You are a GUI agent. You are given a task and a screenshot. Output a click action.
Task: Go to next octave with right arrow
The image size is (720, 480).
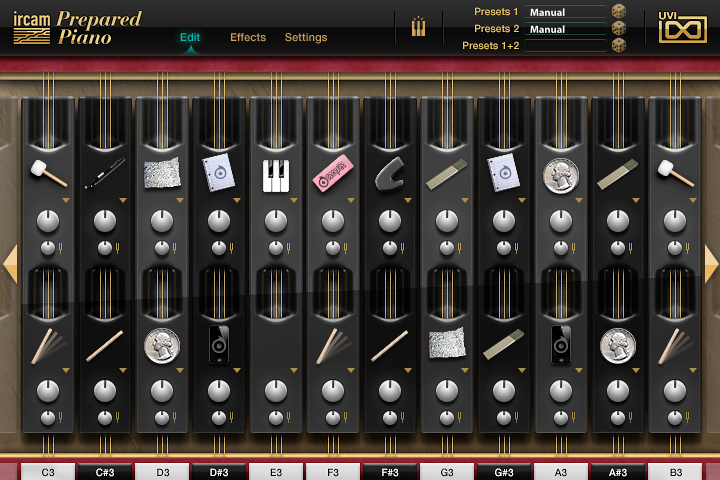(x=711, y=264)
